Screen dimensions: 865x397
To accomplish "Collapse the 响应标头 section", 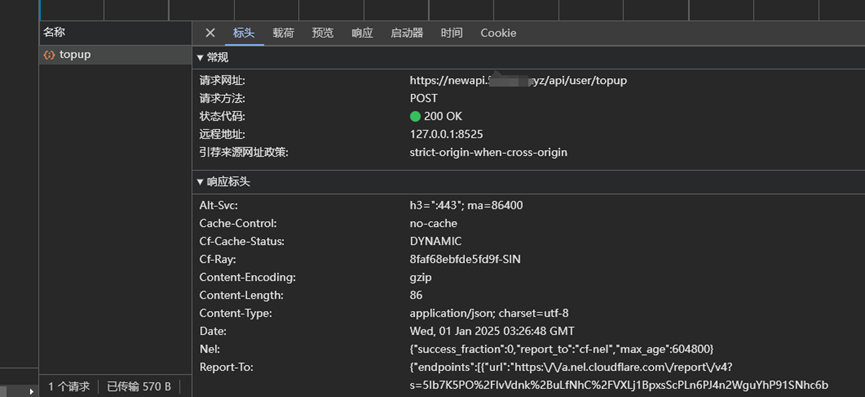I will click(x=223, y=182).
